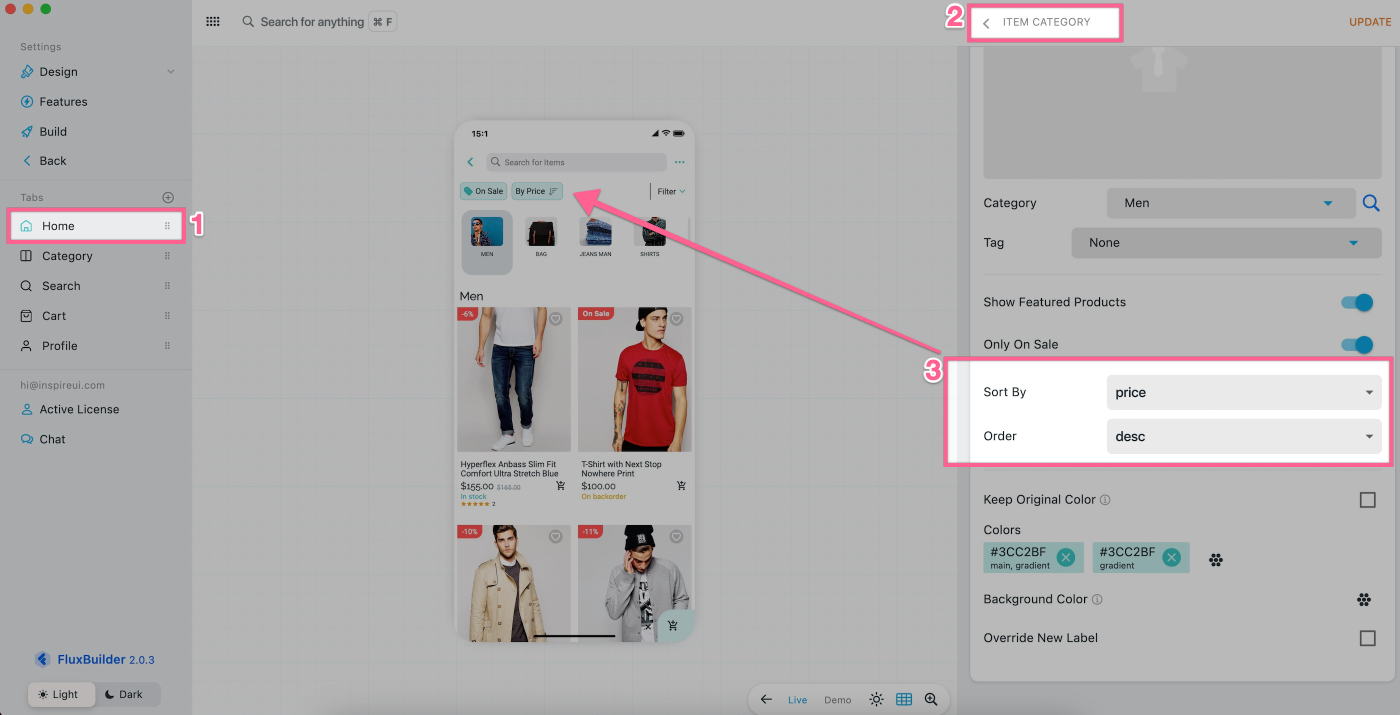Click the zoom icon in bottom toolbar
1400x715 pixels.
tap(931, 700)
